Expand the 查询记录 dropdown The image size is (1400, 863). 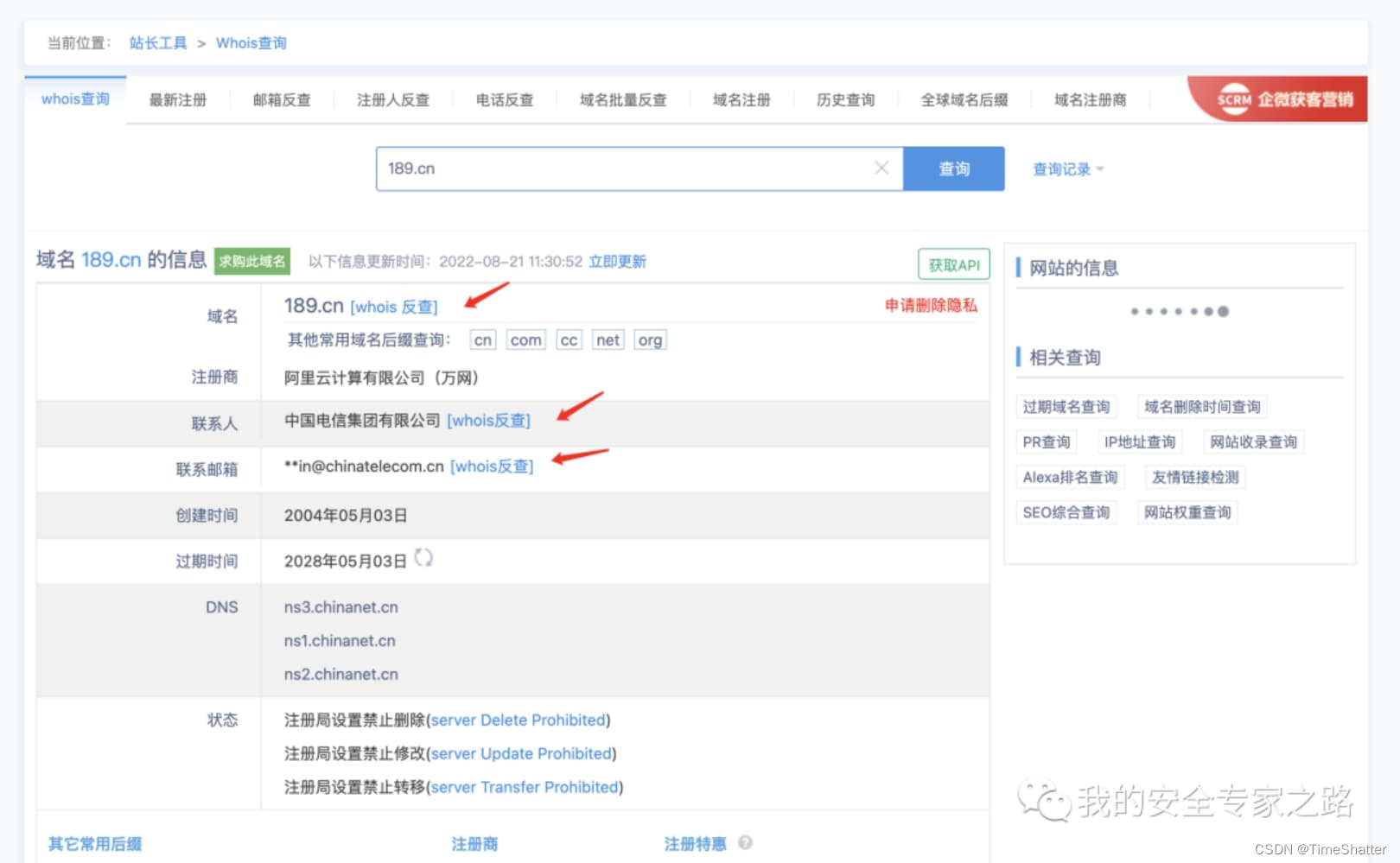coord(1068,169)
